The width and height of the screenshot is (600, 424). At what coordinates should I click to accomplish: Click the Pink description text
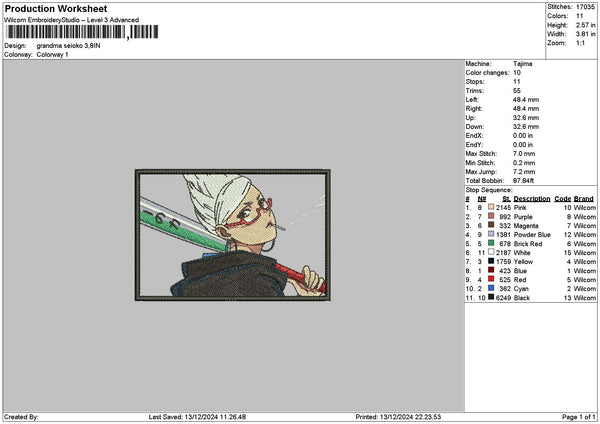tap(520, 208)
